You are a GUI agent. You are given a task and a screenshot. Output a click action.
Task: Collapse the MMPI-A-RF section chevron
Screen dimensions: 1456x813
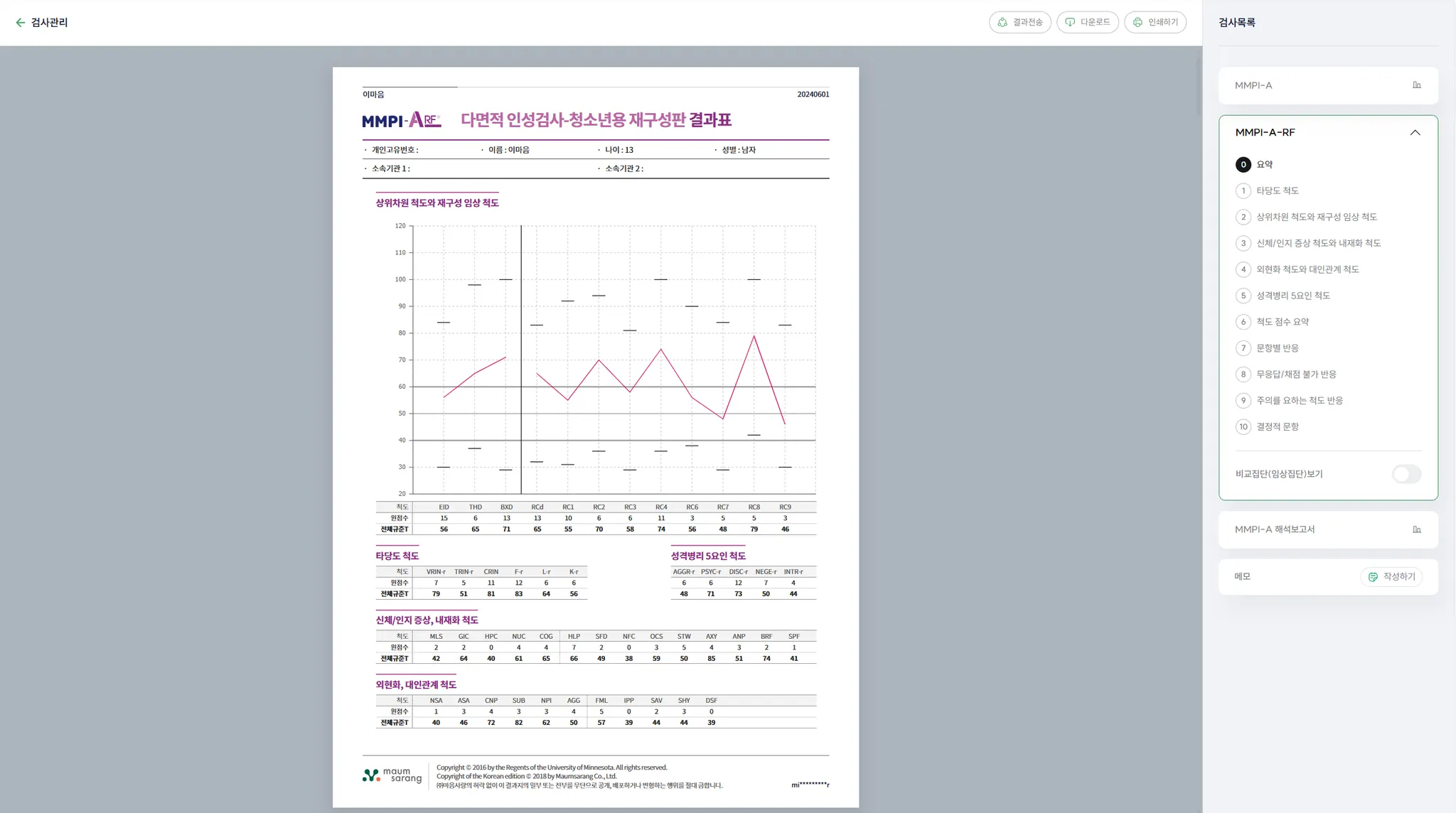pyautogui.click(x=1415, y=133)
